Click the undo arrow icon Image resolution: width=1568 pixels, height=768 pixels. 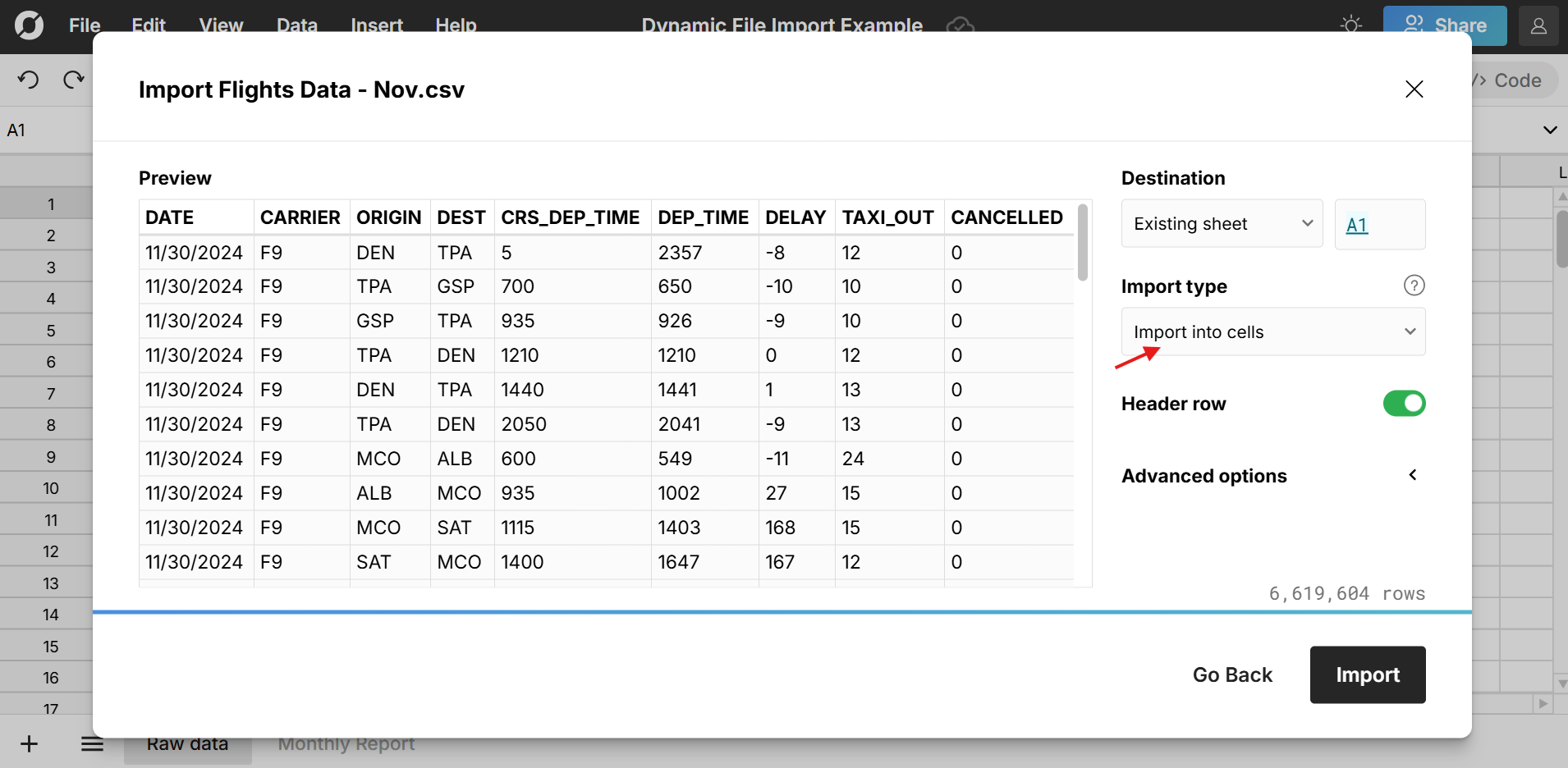coord(29,80)
